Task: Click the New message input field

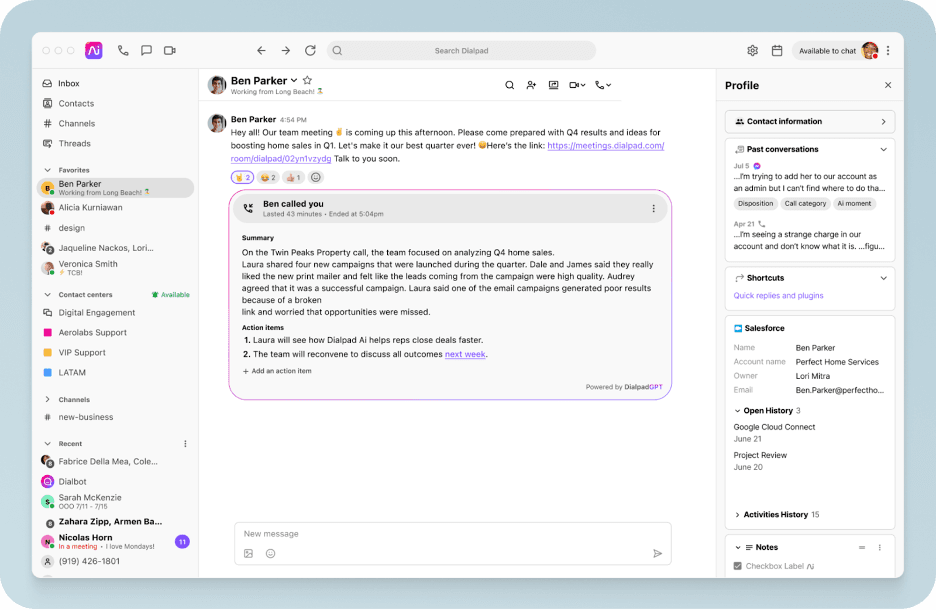Action: click(440, 534)
